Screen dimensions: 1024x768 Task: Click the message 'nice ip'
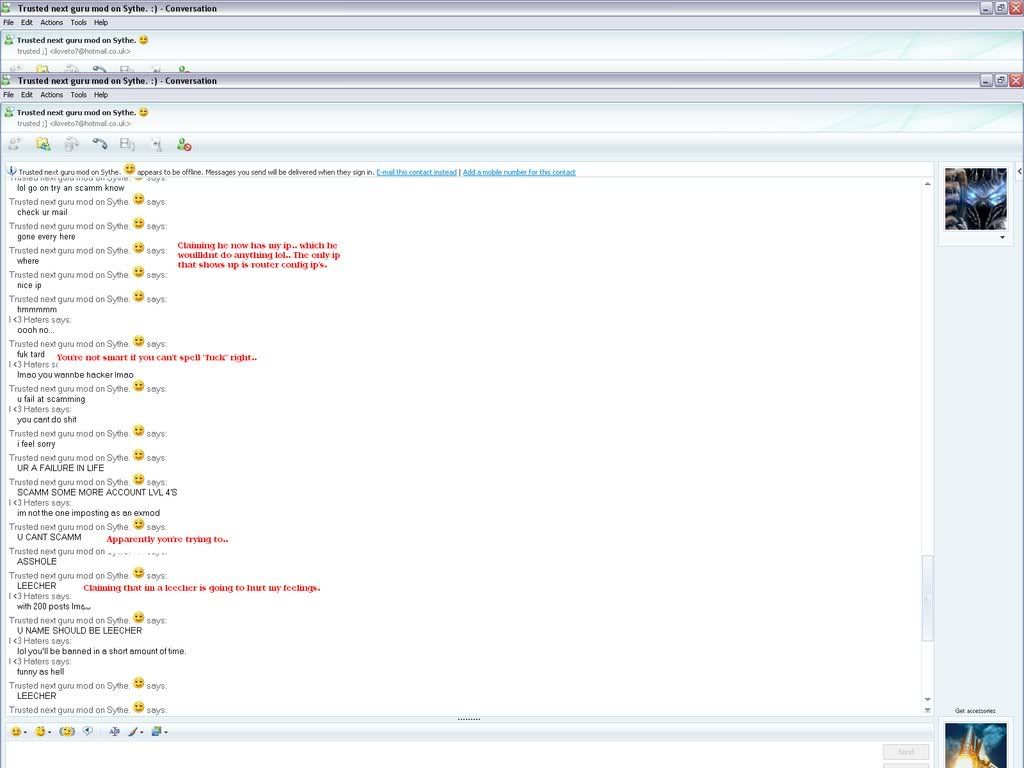point(29,285)
